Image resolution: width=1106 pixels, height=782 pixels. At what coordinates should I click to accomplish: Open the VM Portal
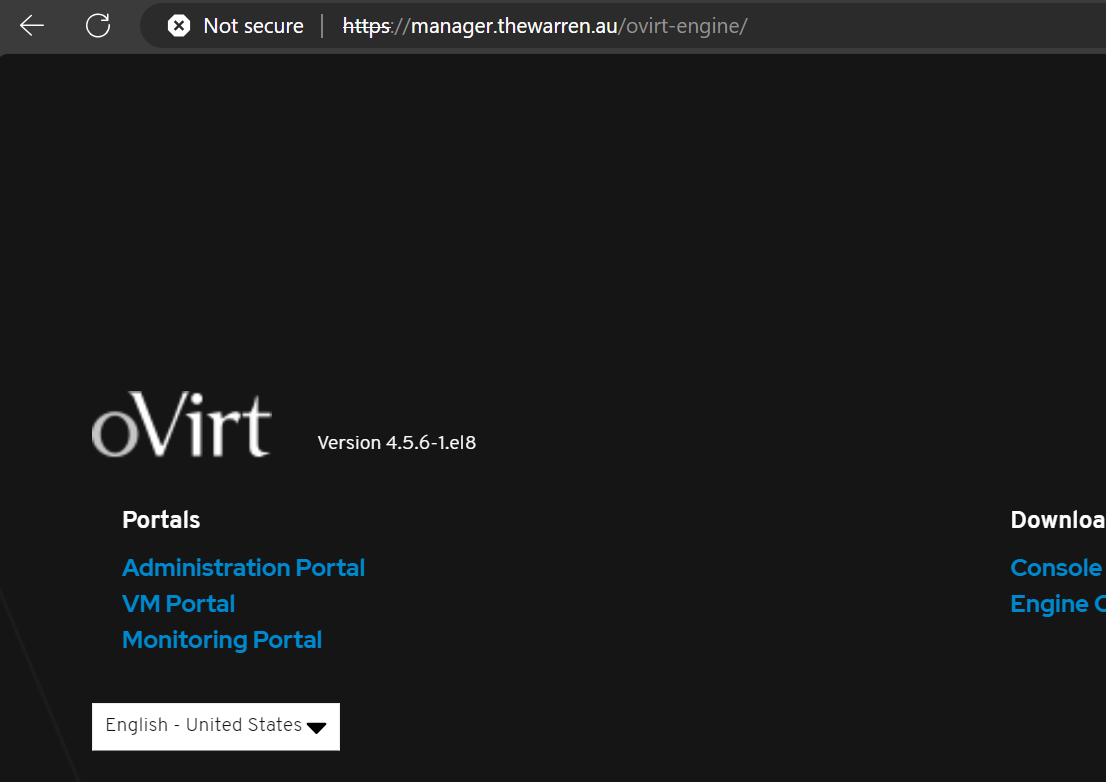pos(178,603)
